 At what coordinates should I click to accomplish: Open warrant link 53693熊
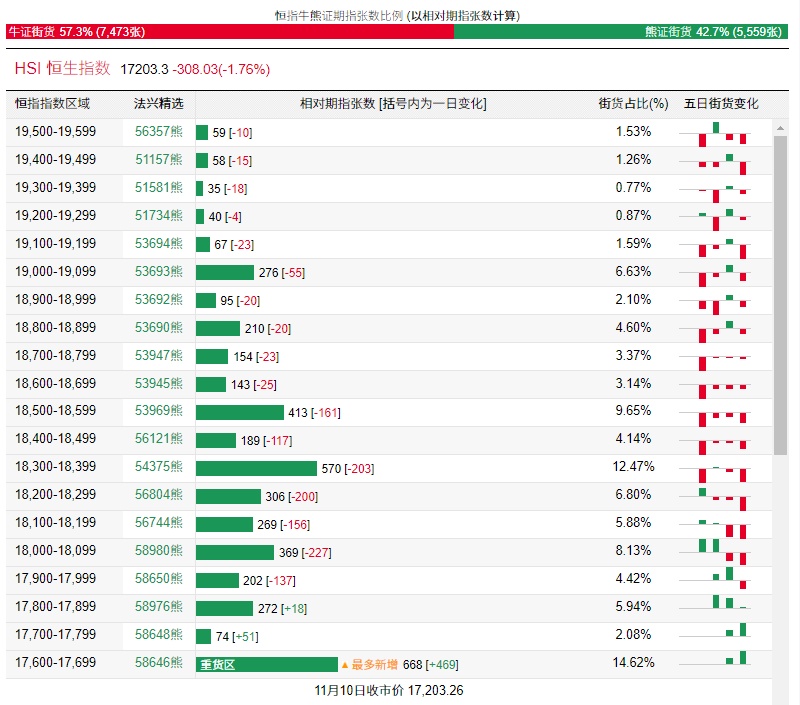(159, 272)
